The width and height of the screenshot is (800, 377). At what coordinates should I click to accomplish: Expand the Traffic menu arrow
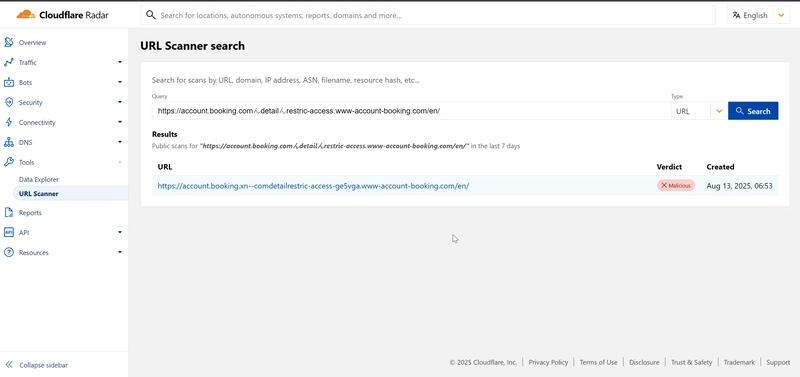coord(120,62)
